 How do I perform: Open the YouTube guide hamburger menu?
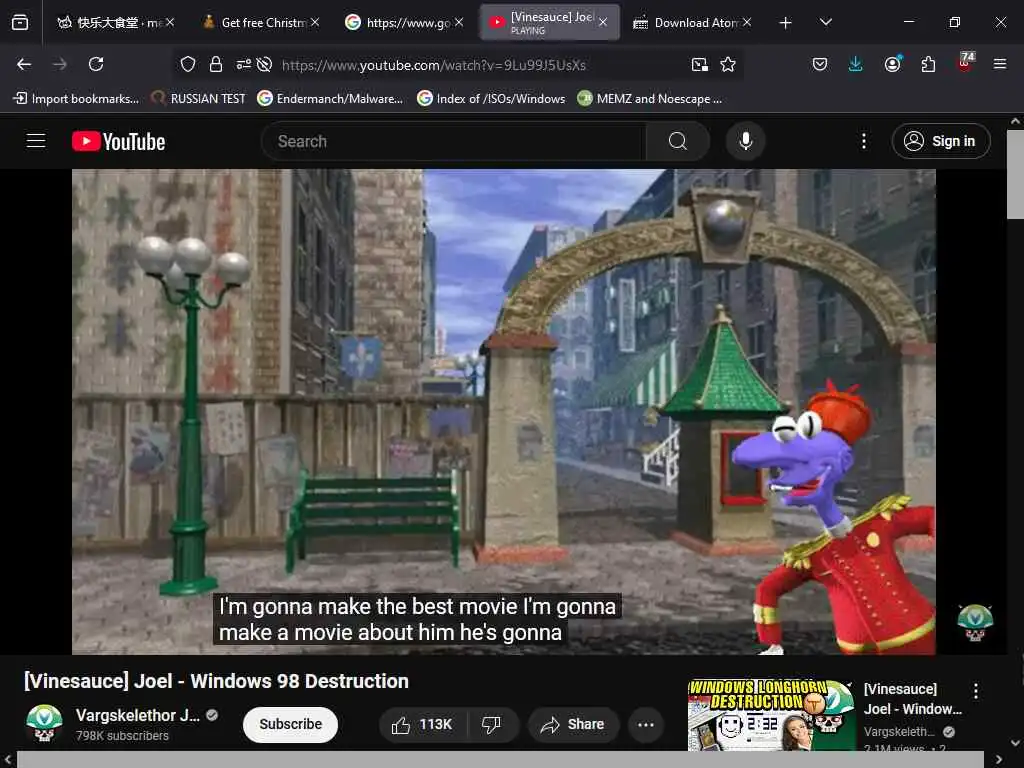coord(36,140)
